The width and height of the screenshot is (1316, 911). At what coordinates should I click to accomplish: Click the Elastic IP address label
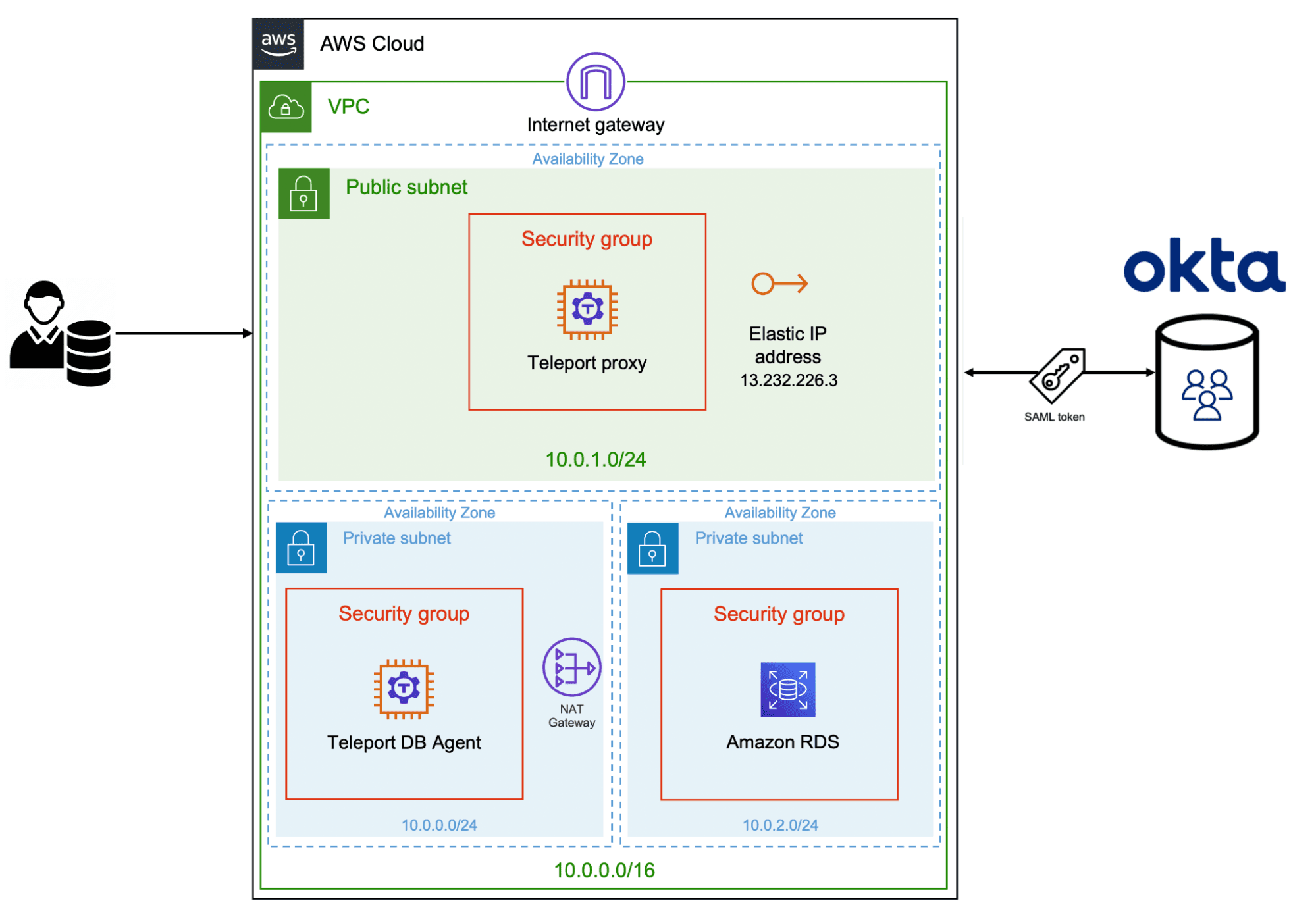787,345
